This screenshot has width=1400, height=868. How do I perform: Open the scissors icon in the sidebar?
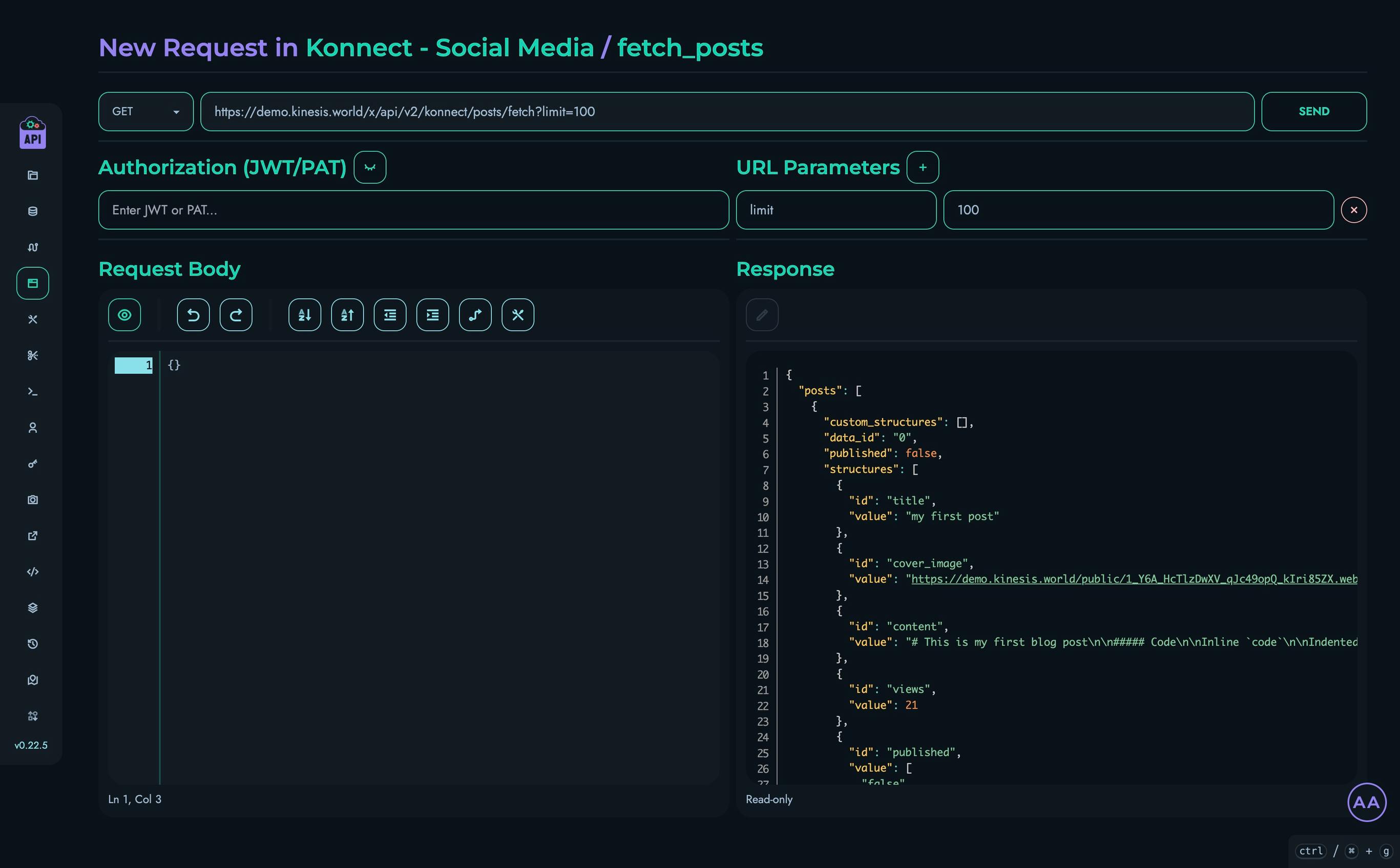pyautogui.click(x=33, y=355)
